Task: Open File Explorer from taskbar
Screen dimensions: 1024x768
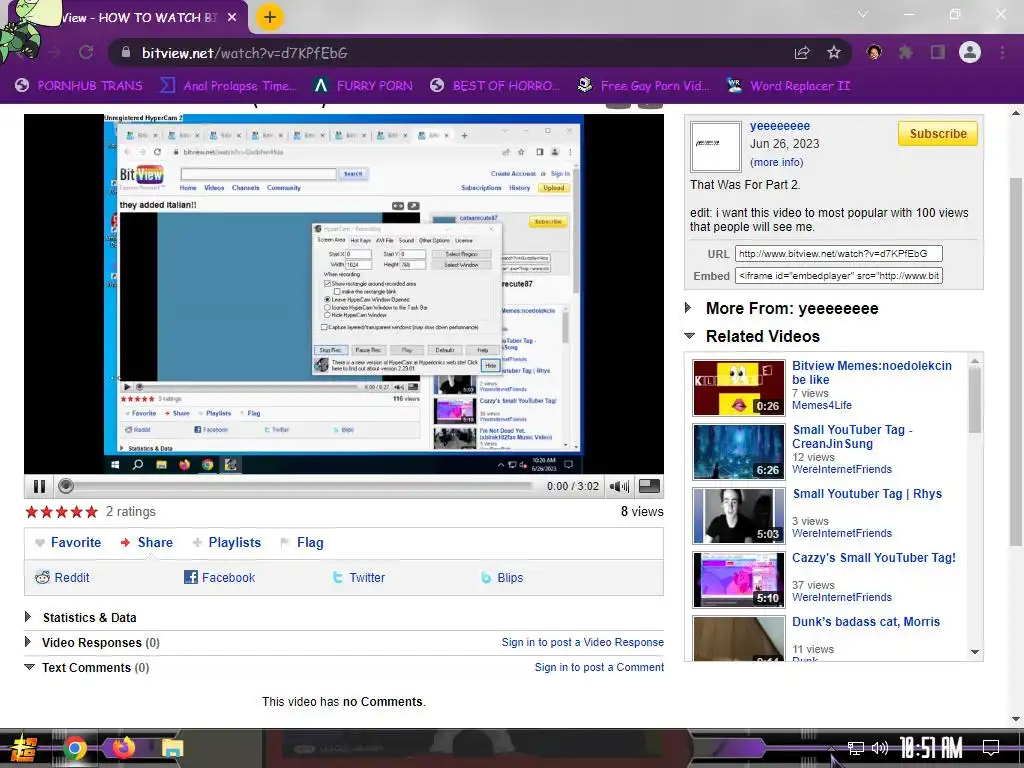Action: [x=172, y=748]
